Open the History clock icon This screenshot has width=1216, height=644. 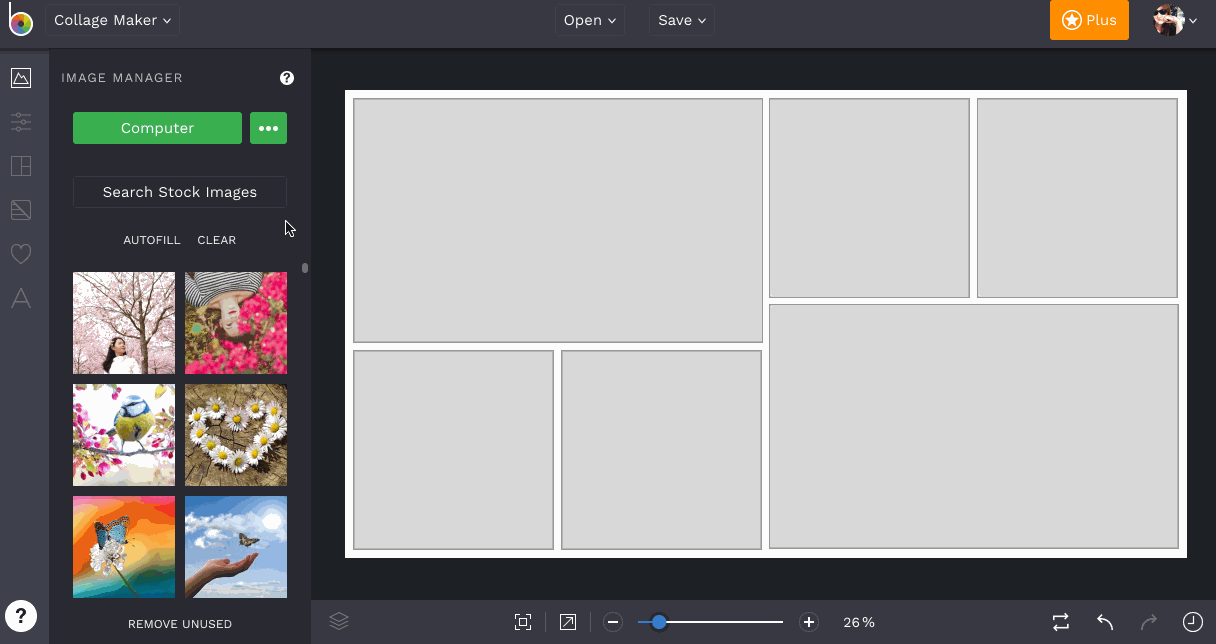[x=1193, y=622]
